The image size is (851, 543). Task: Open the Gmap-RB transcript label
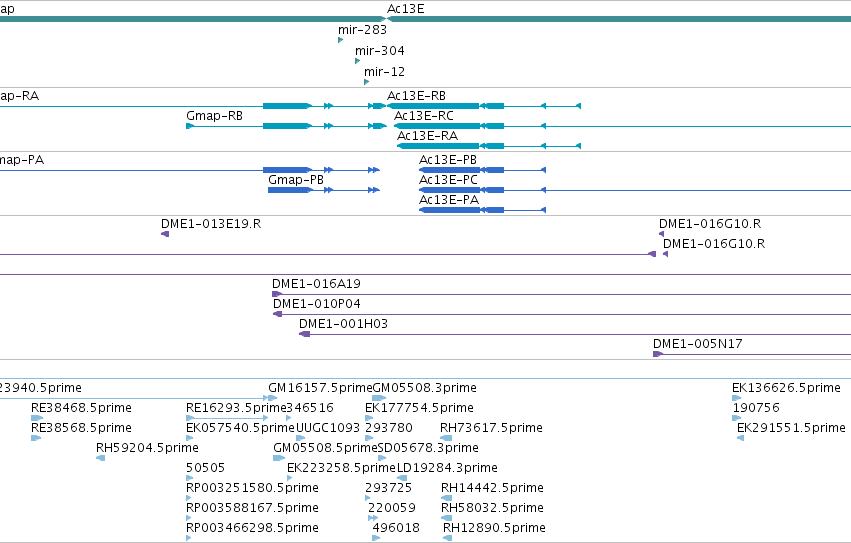pos(214,116)
